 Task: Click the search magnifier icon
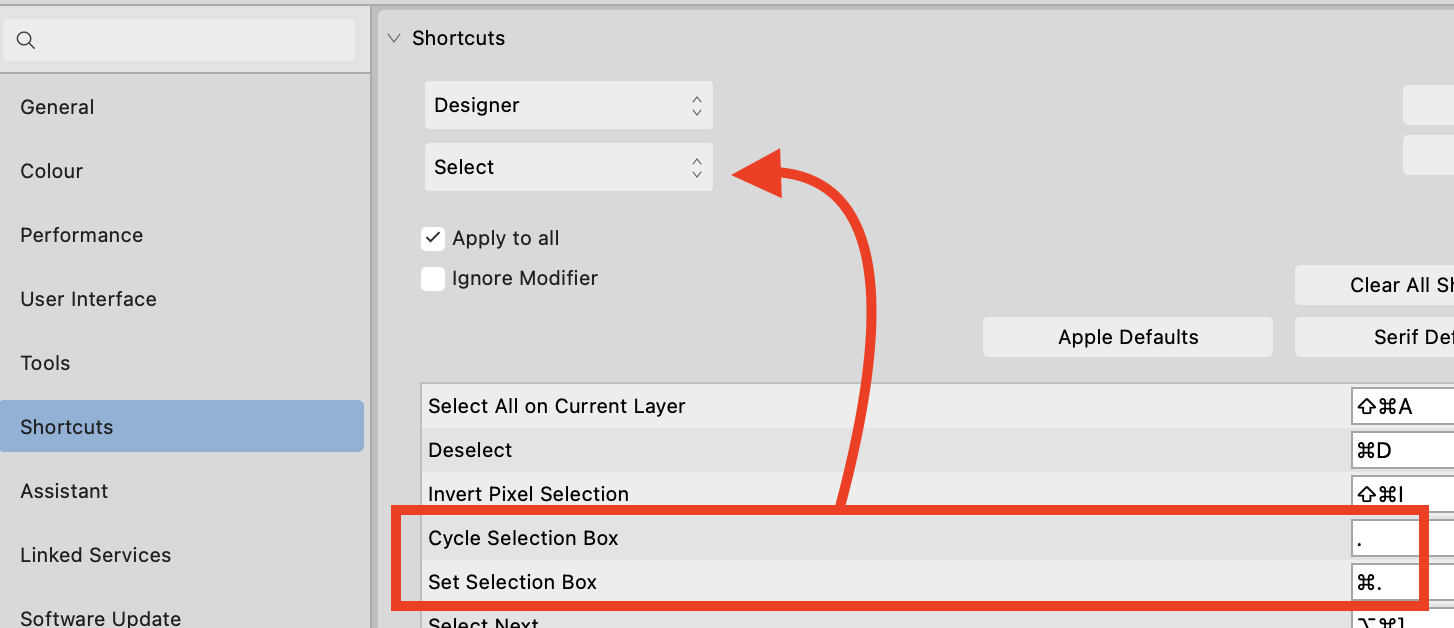pyautogui.click(x=26, y=39)
